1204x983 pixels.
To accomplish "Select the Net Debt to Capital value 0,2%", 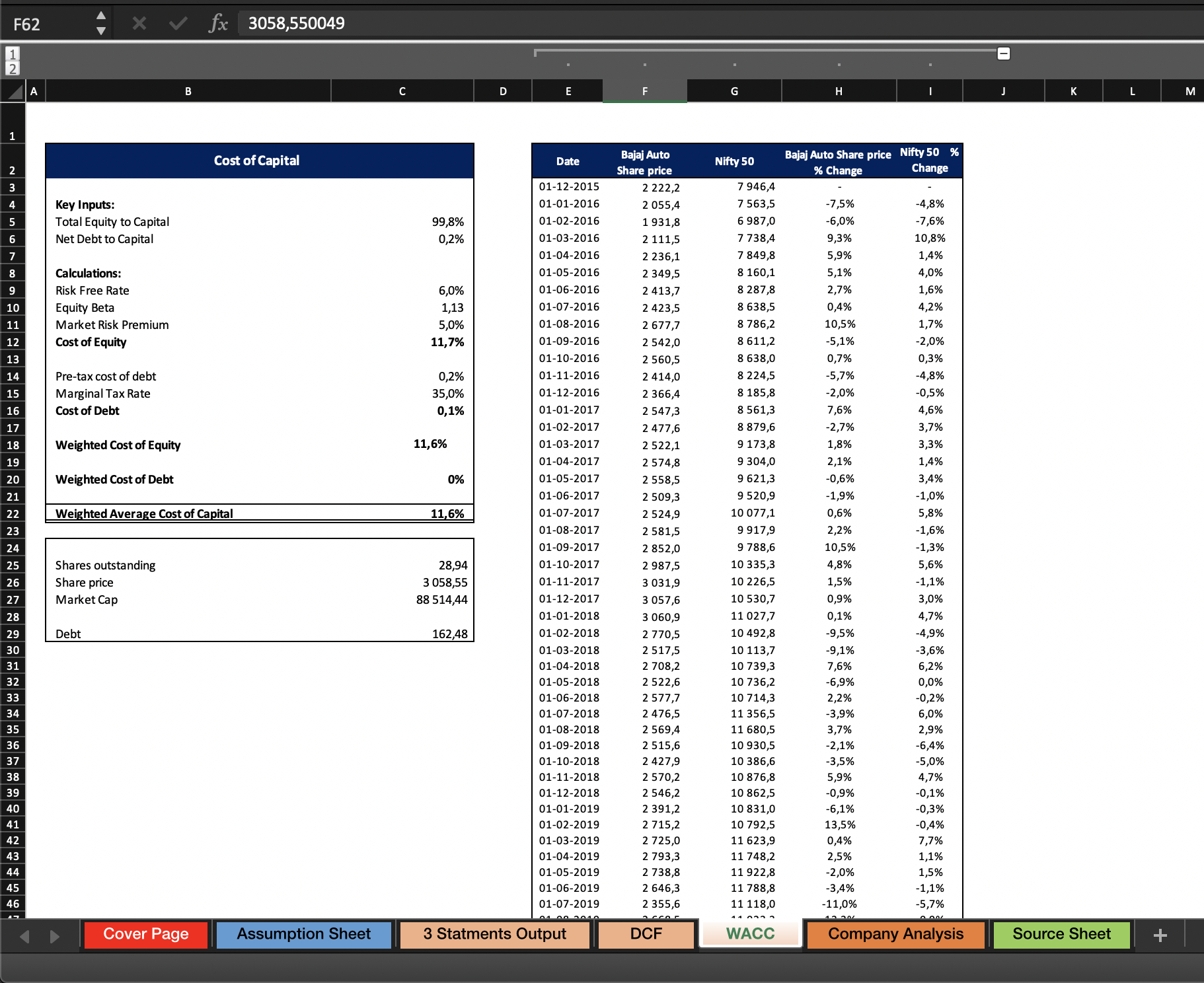I will coord(451,239).
